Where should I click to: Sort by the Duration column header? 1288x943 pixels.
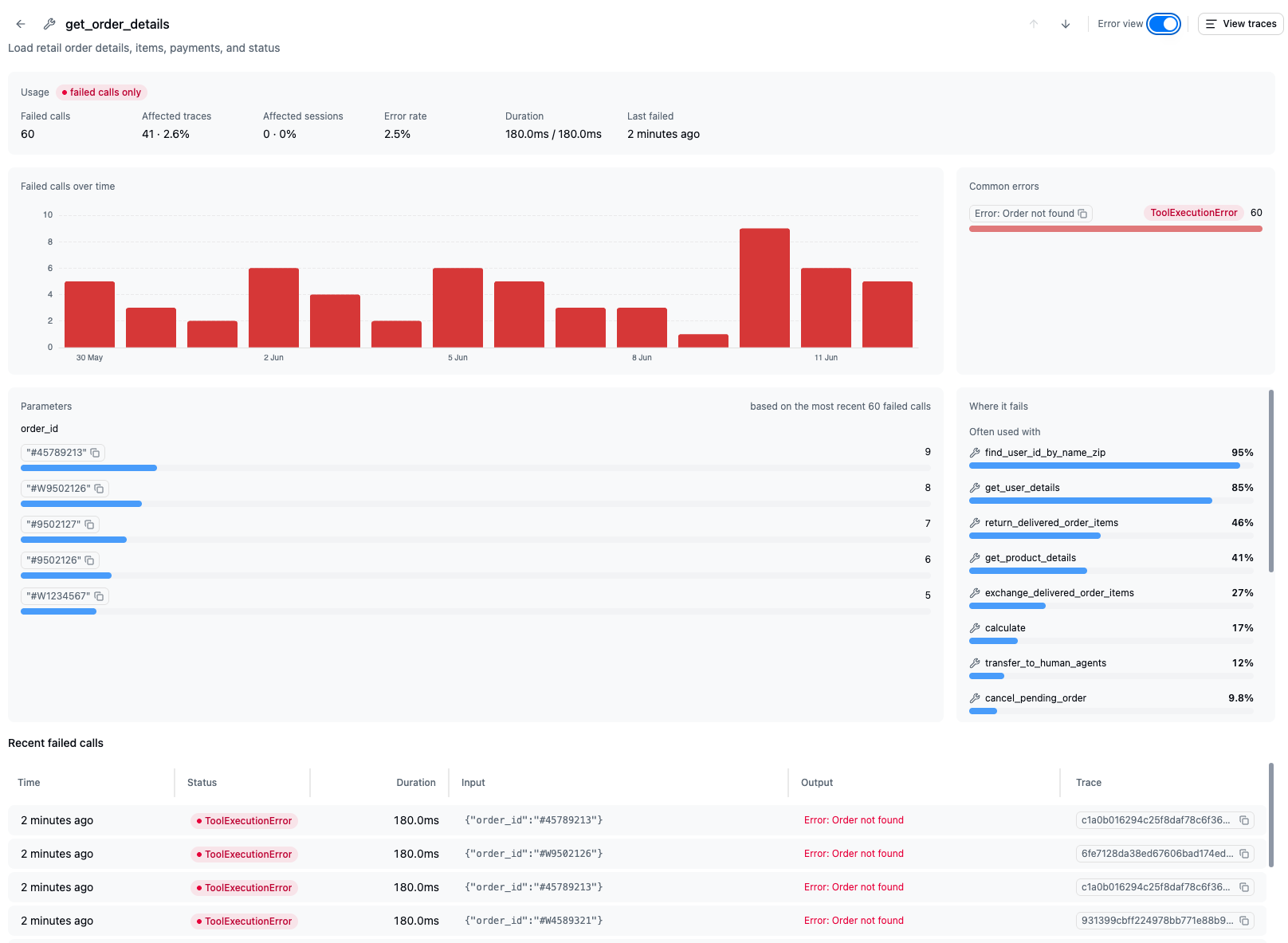pyautogui.click(x=416, y=783)
